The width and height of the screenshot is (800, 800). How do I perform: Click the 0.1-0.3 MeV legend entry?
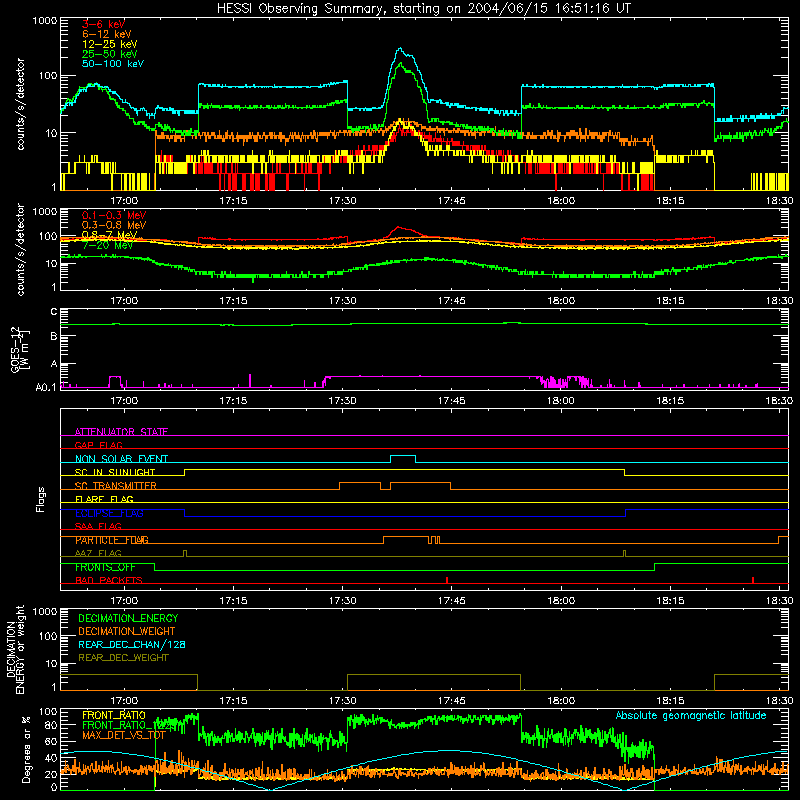click(114, 215)
